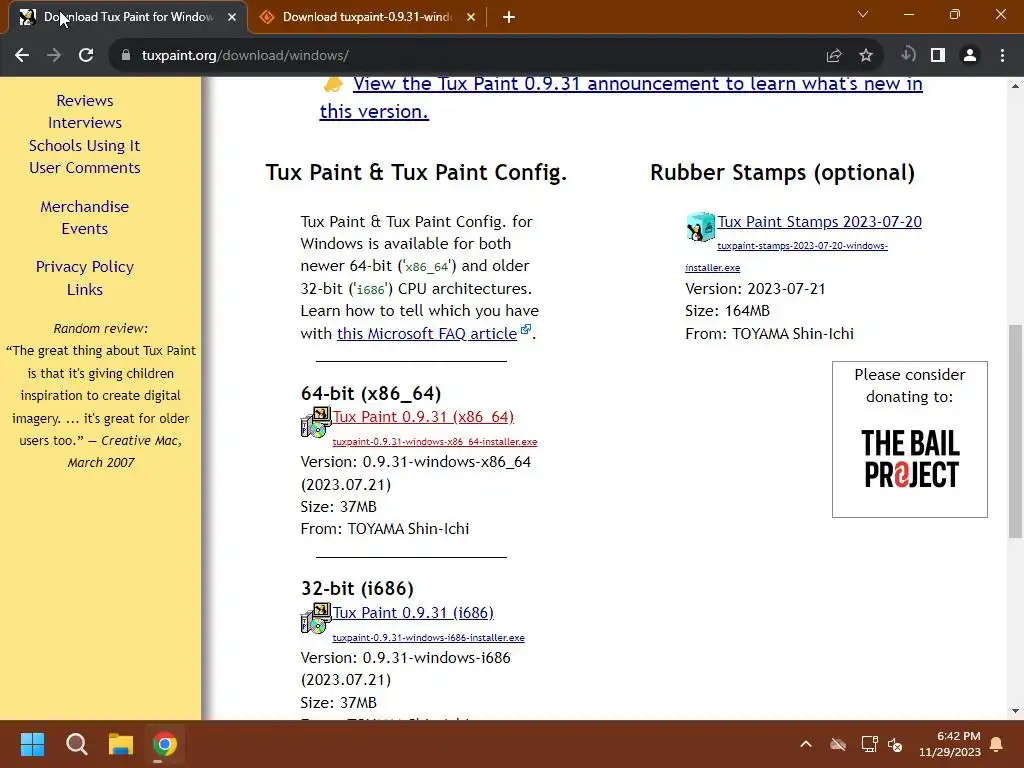The width and height of the screenshot is (1024, 768).
Task: Click the page vertical scrollbar thumb
Action: coord(1015,431)
